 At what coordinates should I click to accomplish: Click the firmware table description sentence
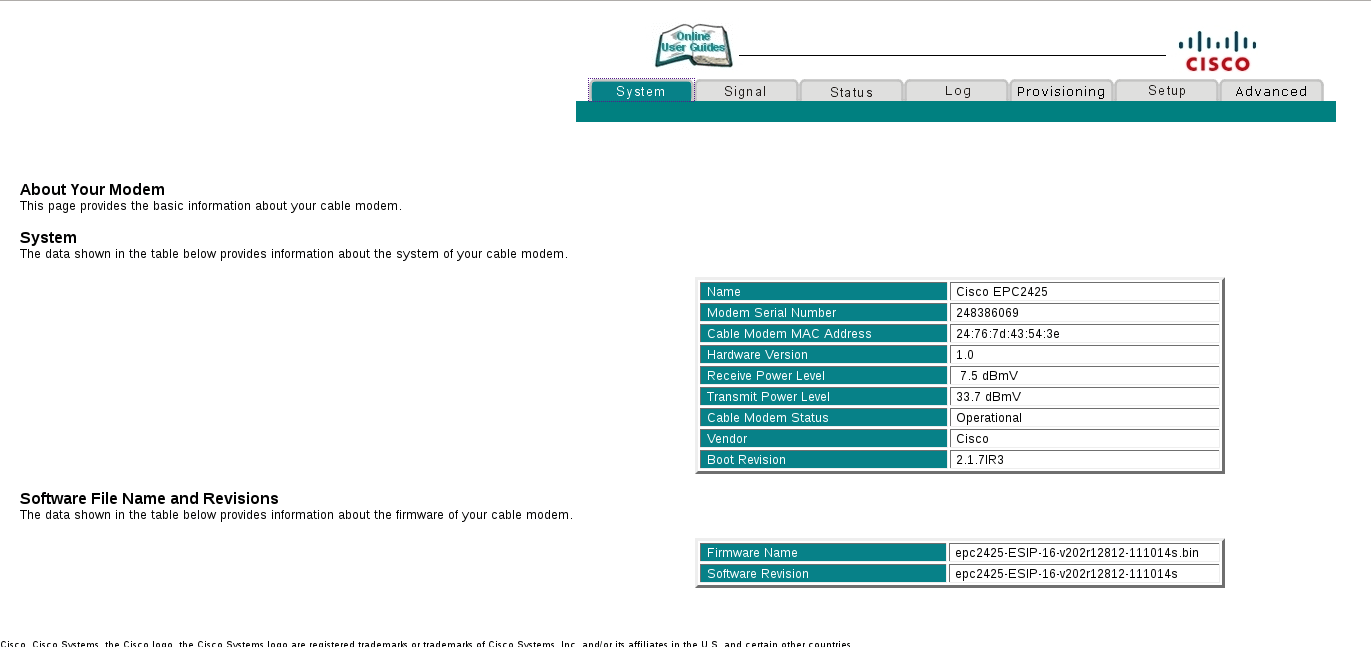point(296,515)
